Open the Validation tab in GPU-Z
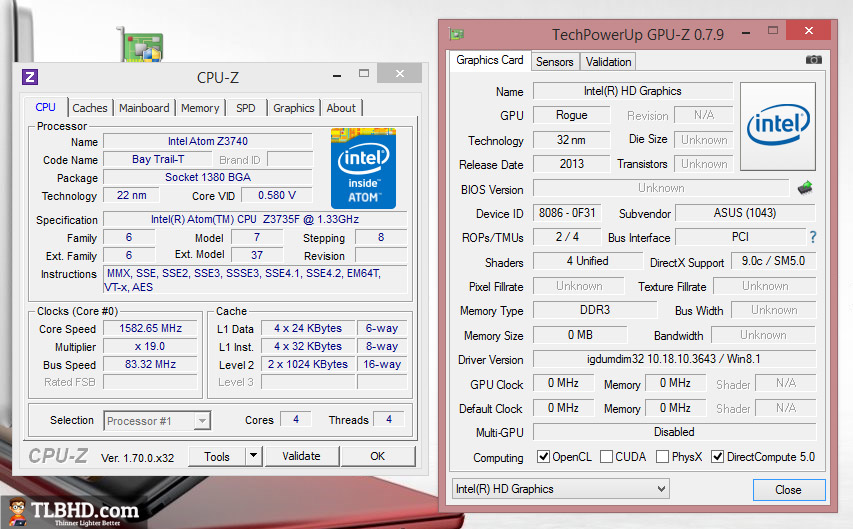This screenshot has height=529, width=853. (608, 62)
